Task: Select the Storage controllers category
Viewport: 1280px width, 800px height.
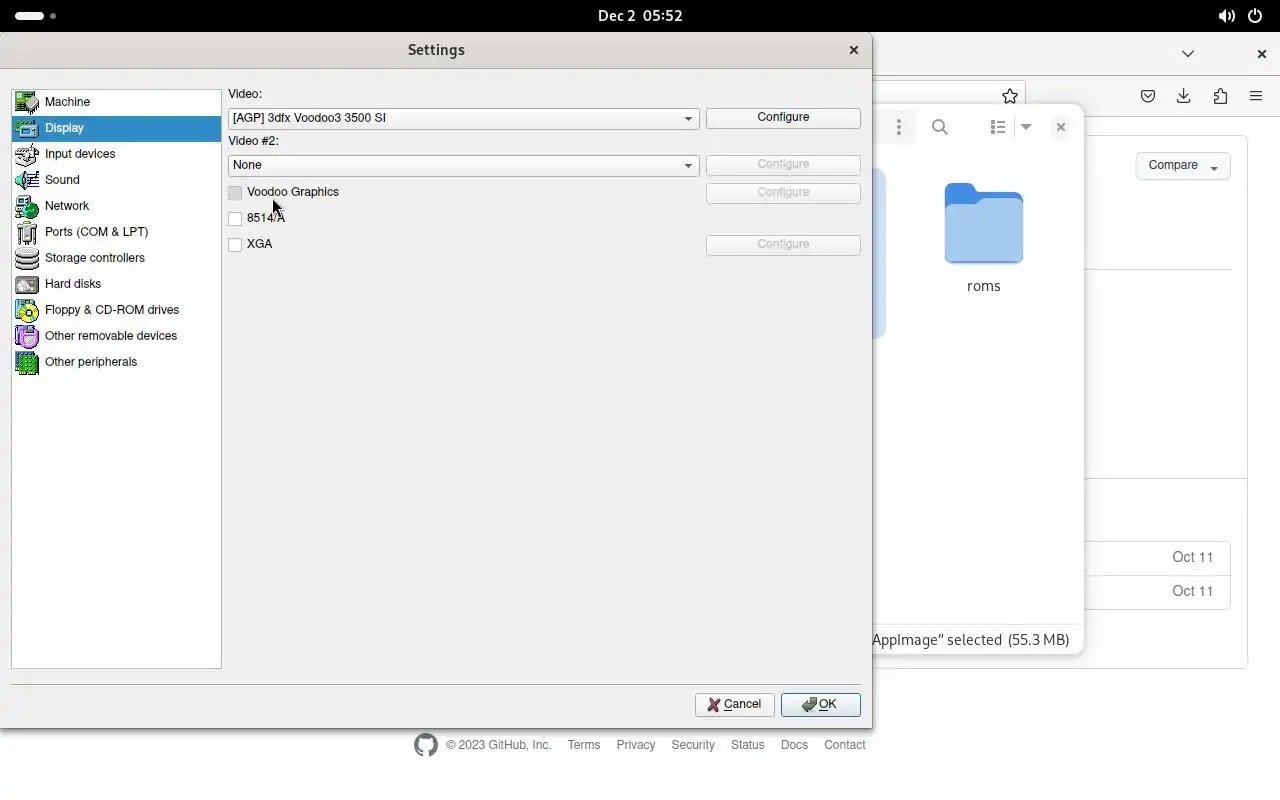Action: pyautogui.click(x=116, y=258)
